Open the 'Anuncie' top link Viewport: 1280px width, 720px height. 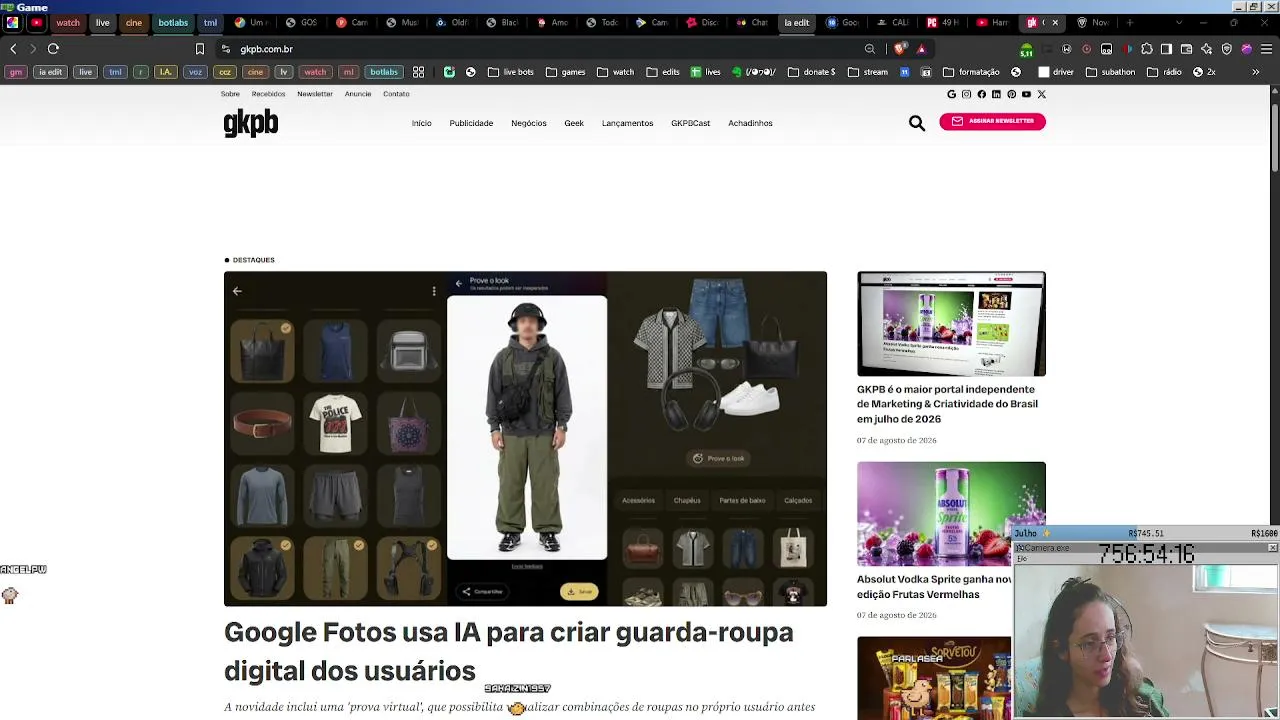click(x=358, y=94)
